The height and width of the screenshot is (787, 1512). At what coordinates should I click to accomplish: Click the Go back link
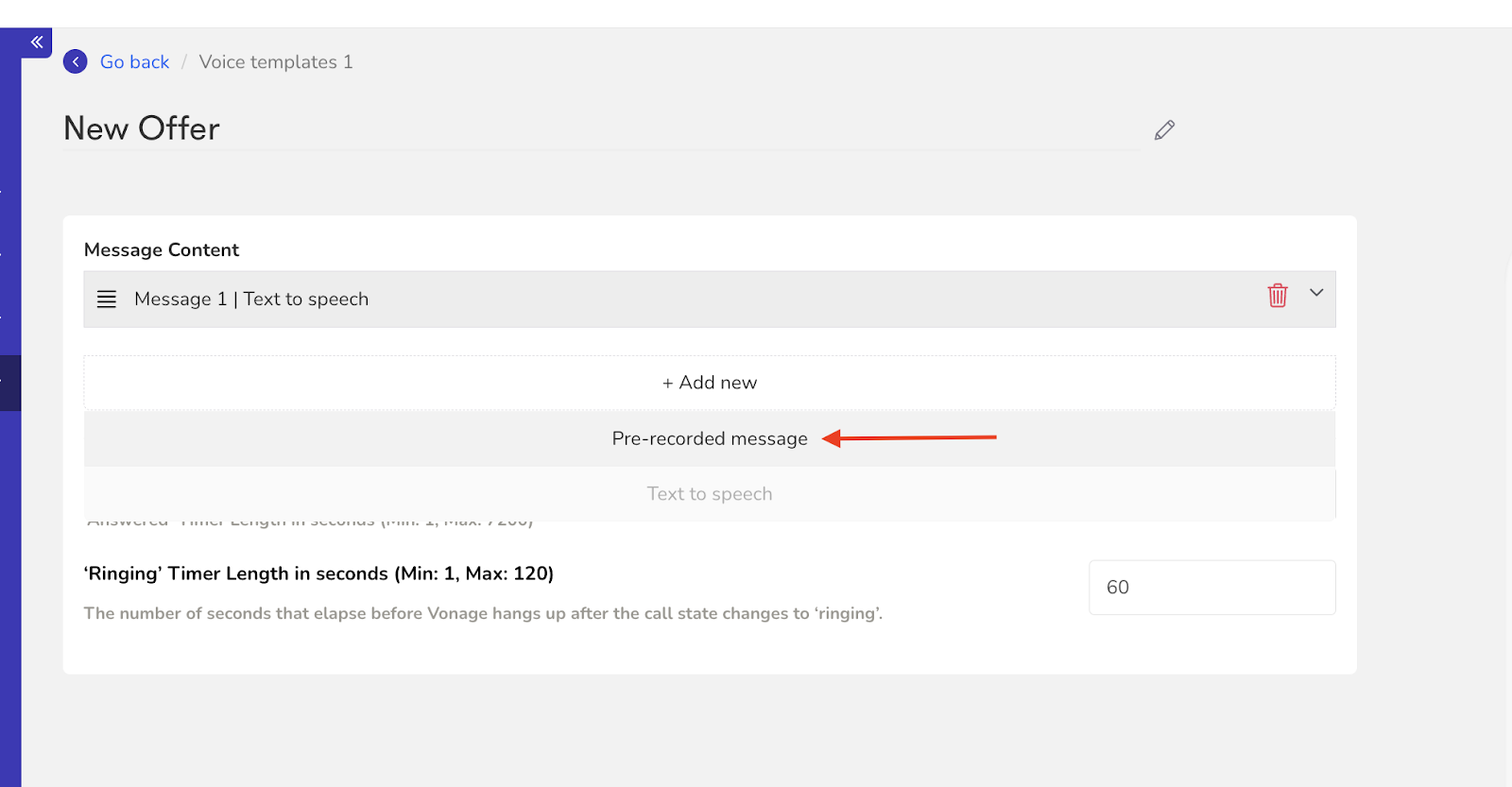point(134,61)
